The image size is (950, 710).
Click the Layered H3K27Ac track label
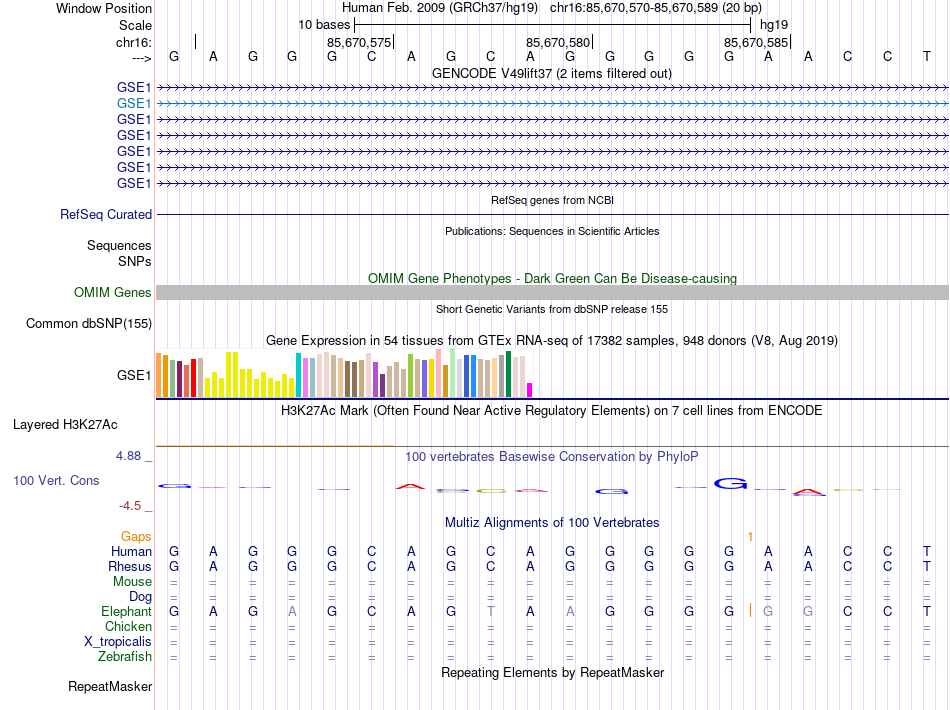click(65, 425)
